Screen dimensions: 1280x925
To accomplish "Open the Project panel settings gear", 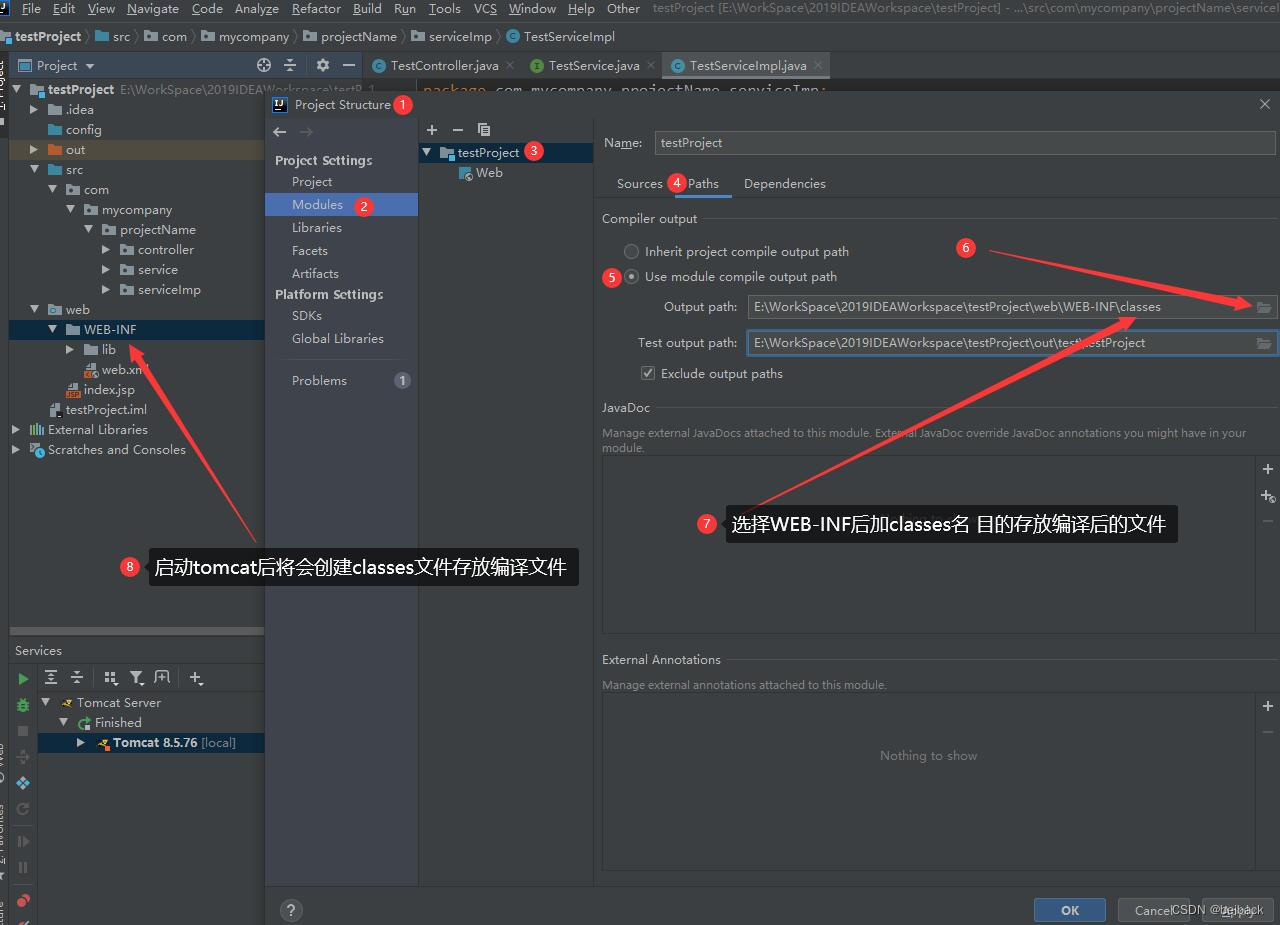I will (322, 65).
